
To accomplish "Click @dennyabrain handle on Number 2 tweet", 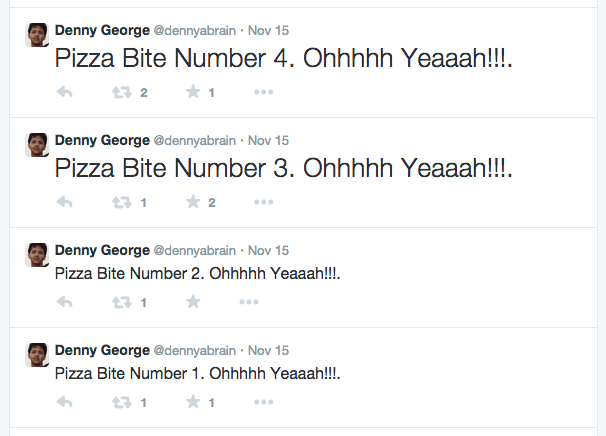I will click(194, 250).
